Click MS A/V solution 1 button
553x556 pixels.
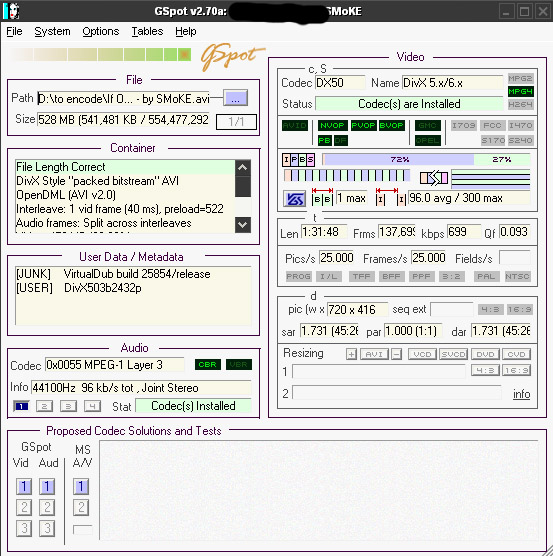(81, 486)
